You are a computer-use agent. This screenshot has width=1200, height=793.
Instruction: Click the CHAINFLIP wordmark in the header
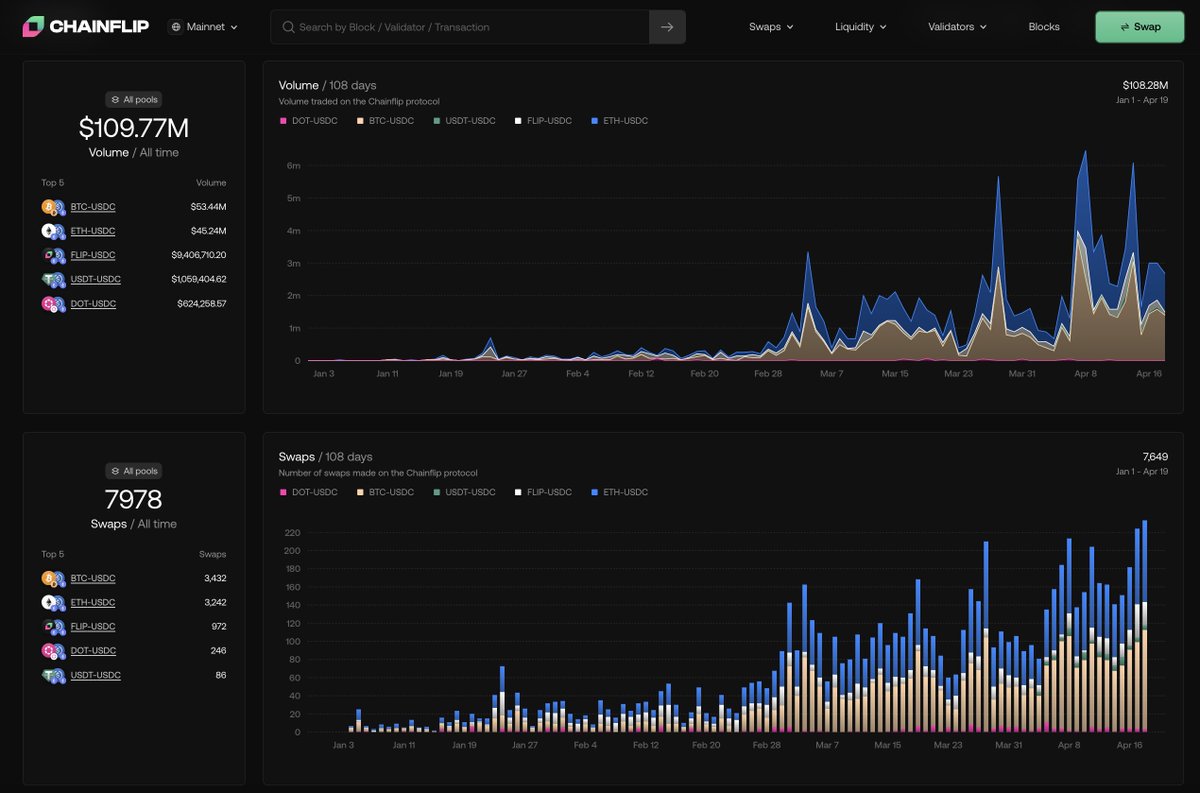point(99,27)
